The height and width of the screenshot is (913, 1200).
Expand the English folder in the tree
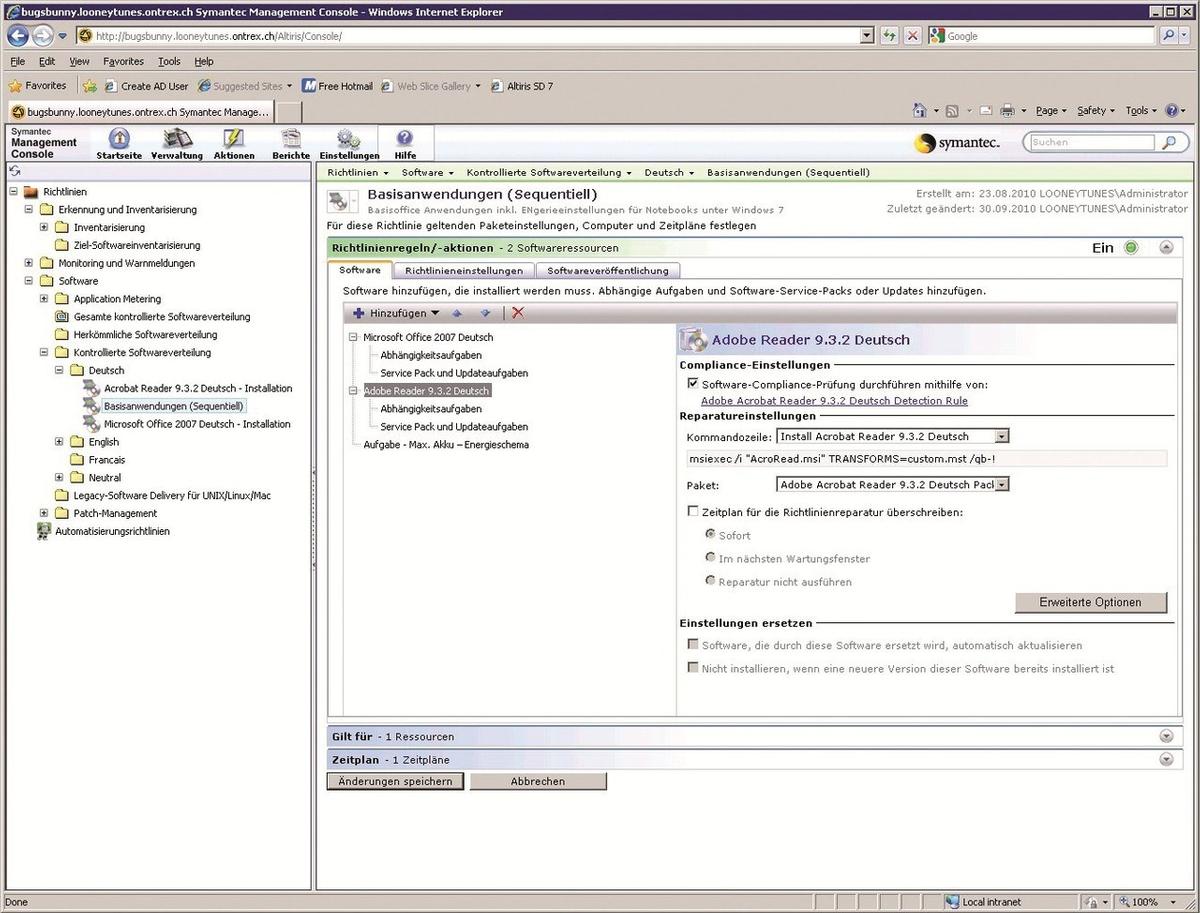[59, 442]
